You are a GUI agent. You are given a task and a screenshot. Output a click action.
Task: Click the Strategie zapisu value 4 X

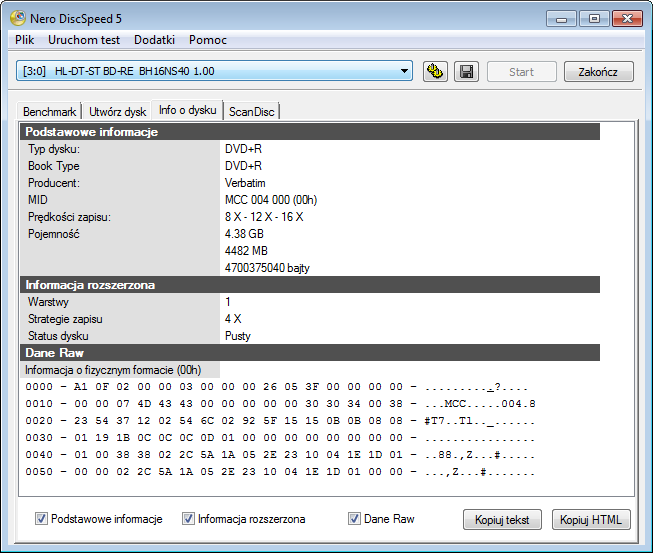(233, 319)
